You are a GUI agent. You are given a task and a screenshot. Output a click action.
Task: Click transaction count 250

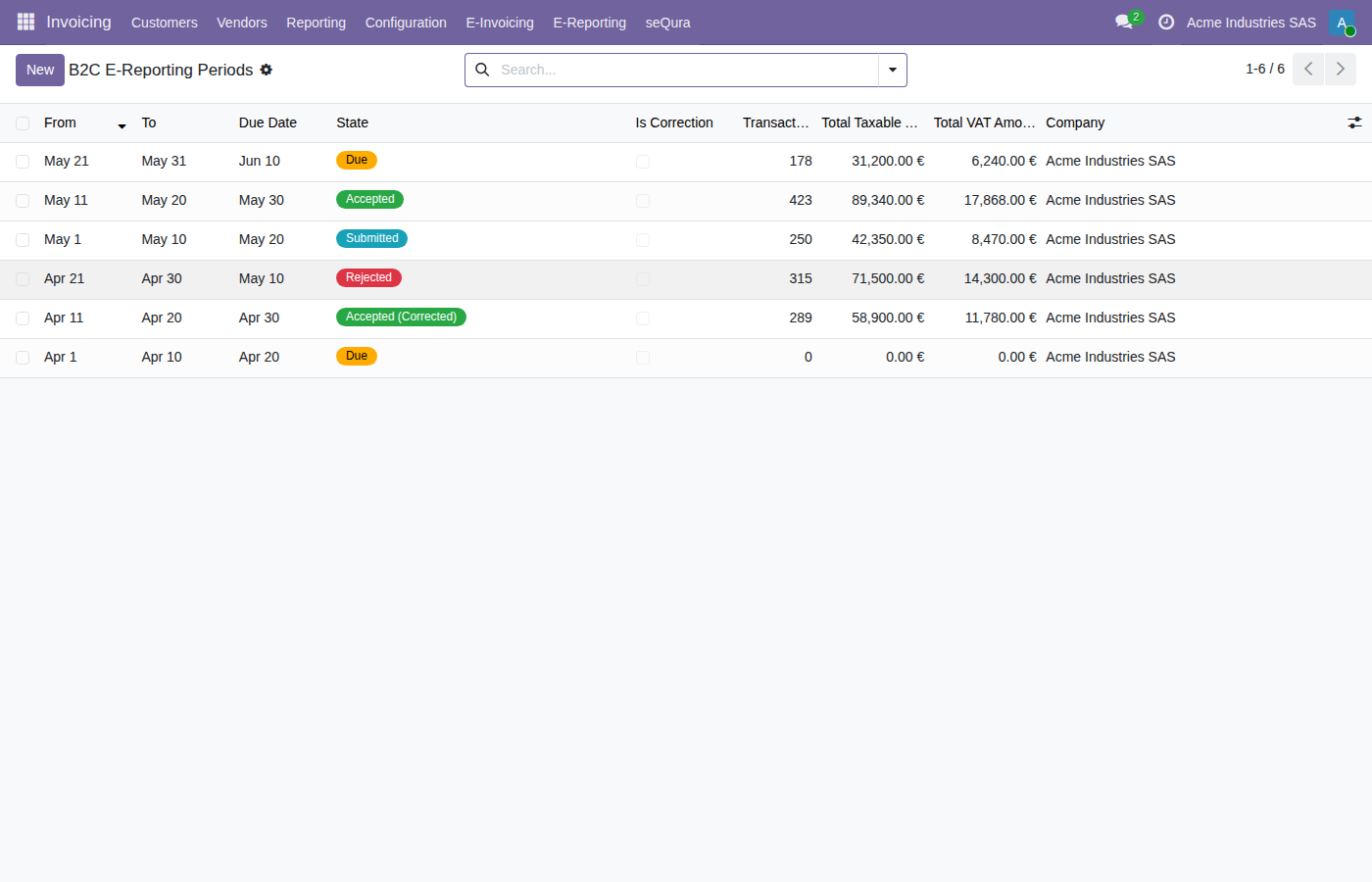801,239
